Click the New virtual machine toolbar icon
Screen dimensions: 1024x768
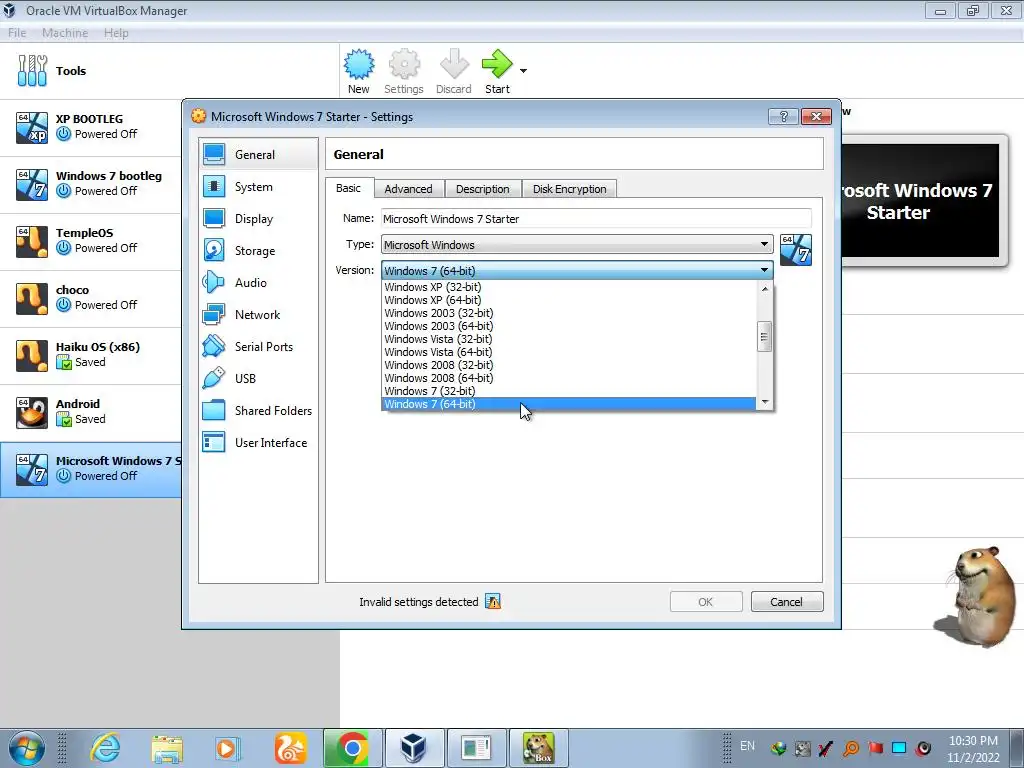pyautogui.click(x=359, y=64)
